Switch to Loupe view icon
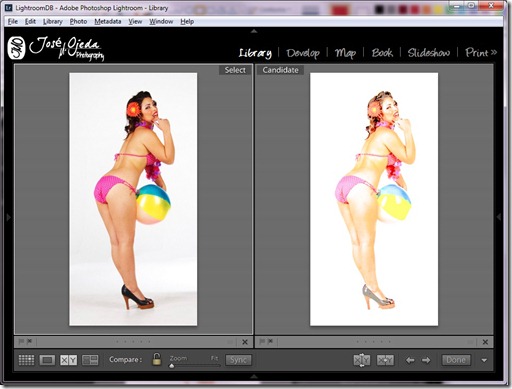Image resolution: width=512 pixels, height=389 pixels. (x=47, y=360)
